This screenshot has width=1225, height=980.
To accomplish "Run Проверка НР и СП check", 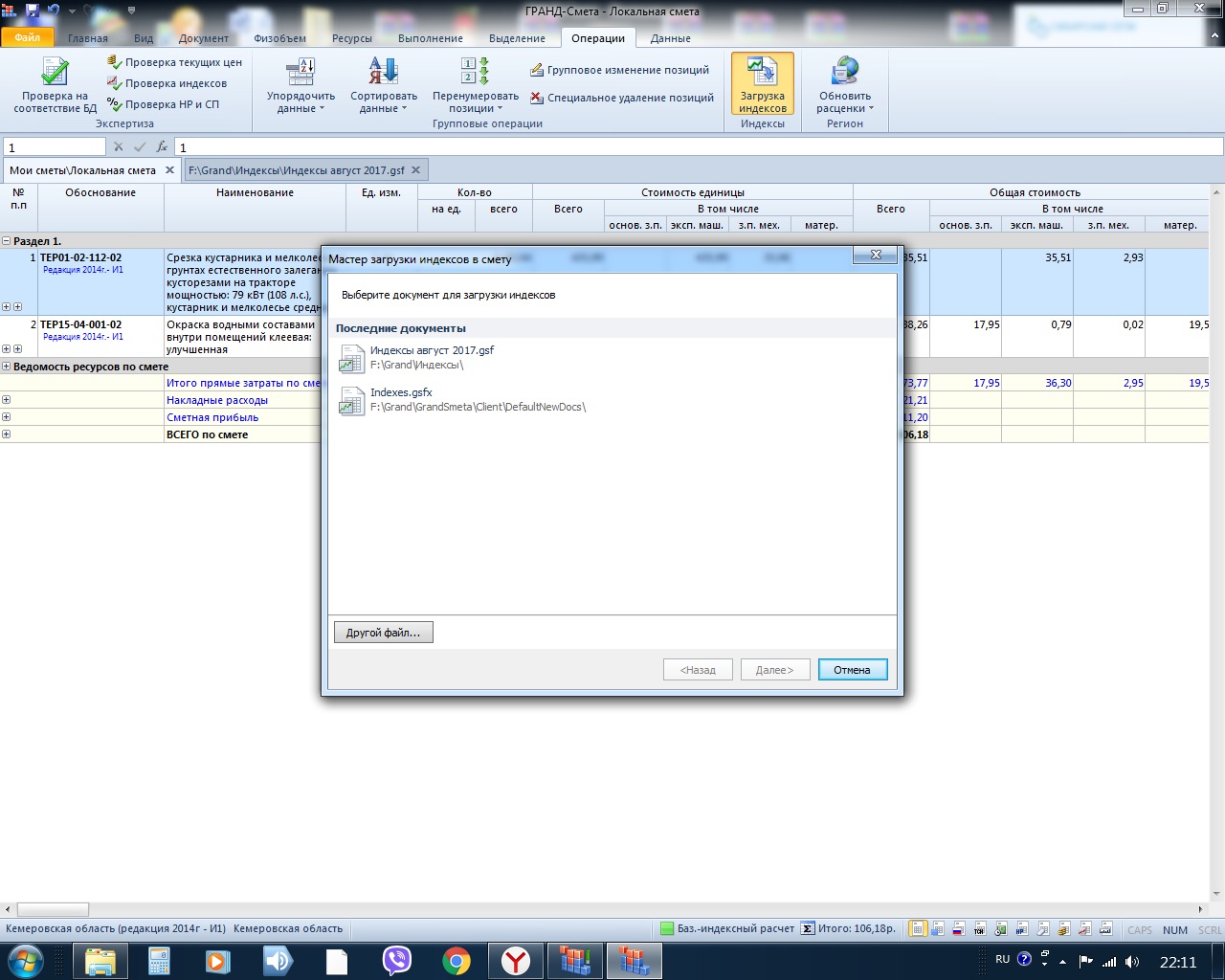I will coord(163,104).
